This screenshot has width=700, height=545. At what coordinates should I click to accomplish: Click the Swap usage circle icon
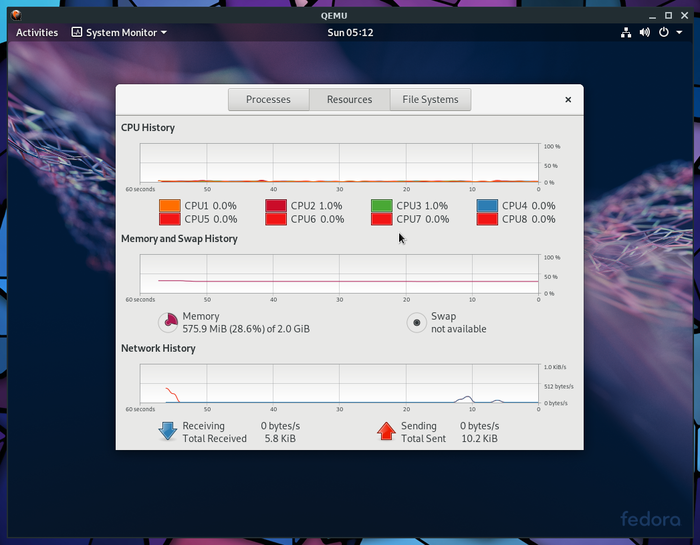pos(416,322)
